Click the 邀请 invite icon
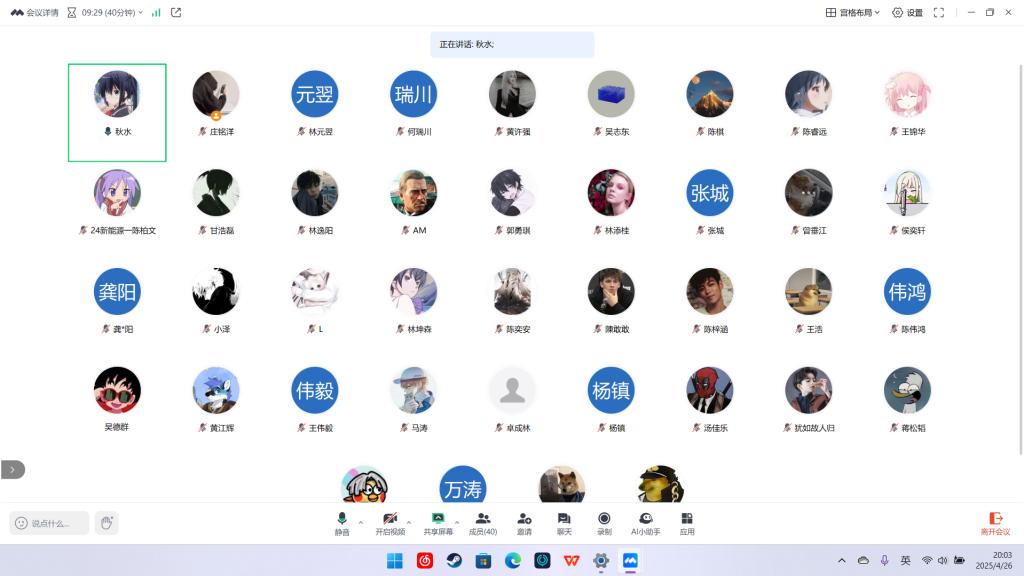Image resolution: width=1024 pixels, height=576 pixels. click(524, 523)
